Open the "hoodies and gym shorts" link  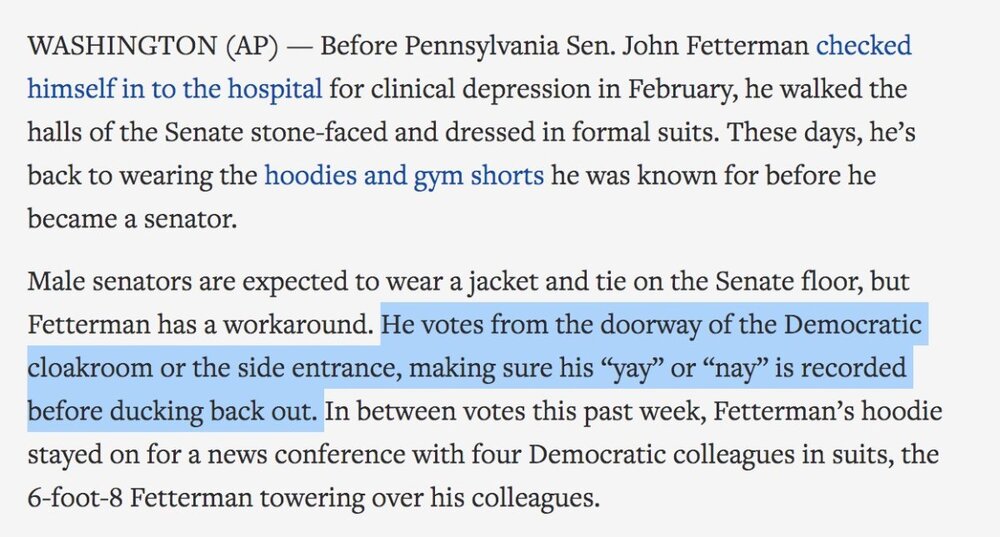pyautogui.click(x=403, y=176)
